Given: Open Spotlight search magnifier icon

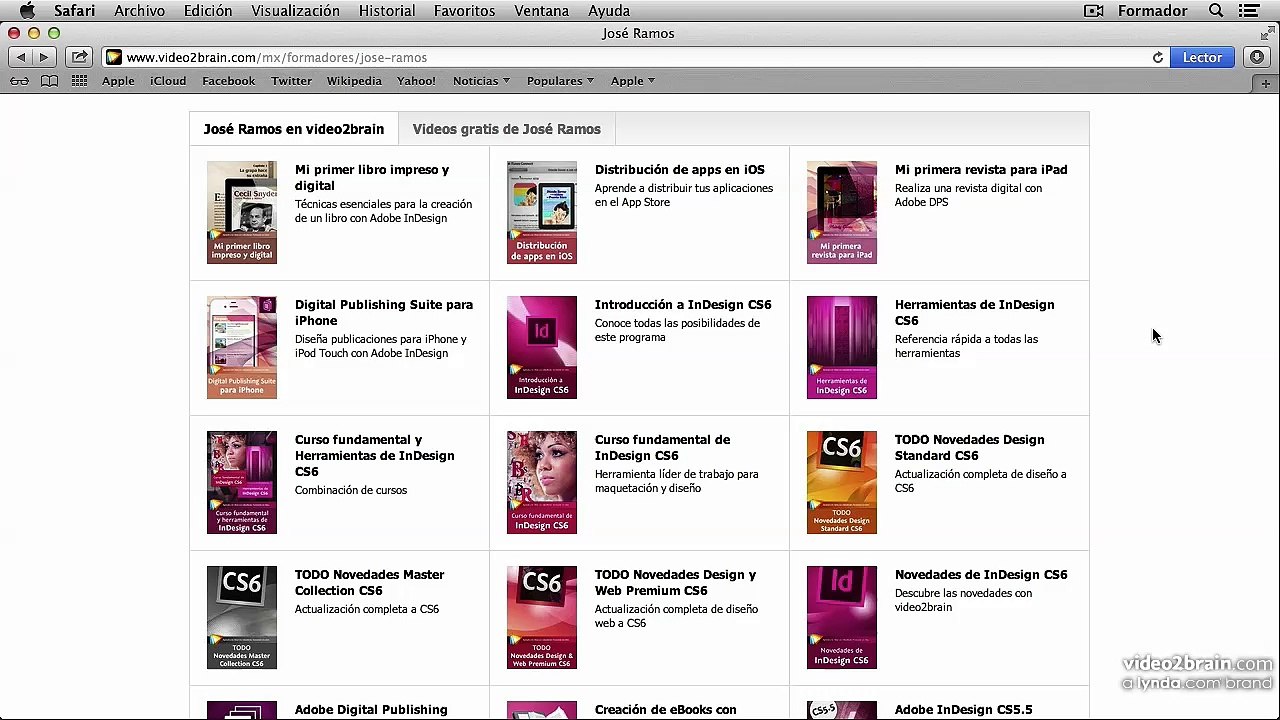Looking at the screenshot, I should [1216, 11].
